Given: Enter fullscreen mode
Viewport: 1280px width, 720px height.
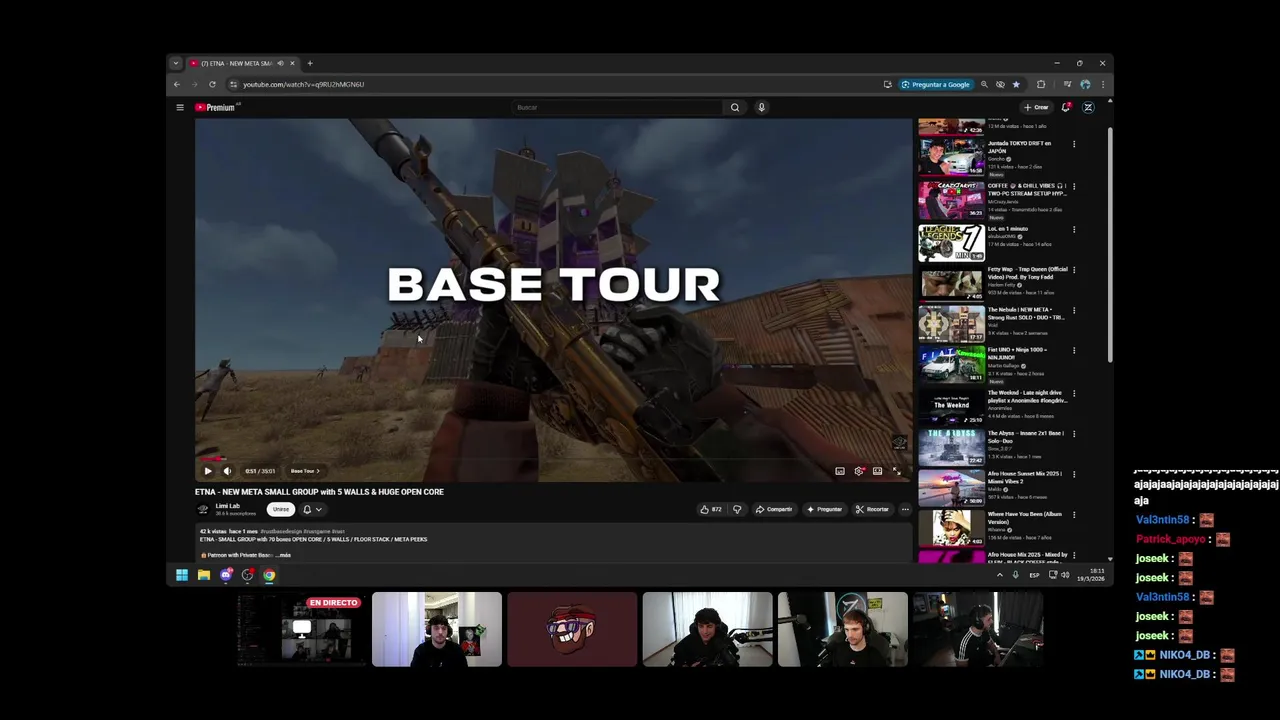Looking at the screenshot, I should point(896,471).
